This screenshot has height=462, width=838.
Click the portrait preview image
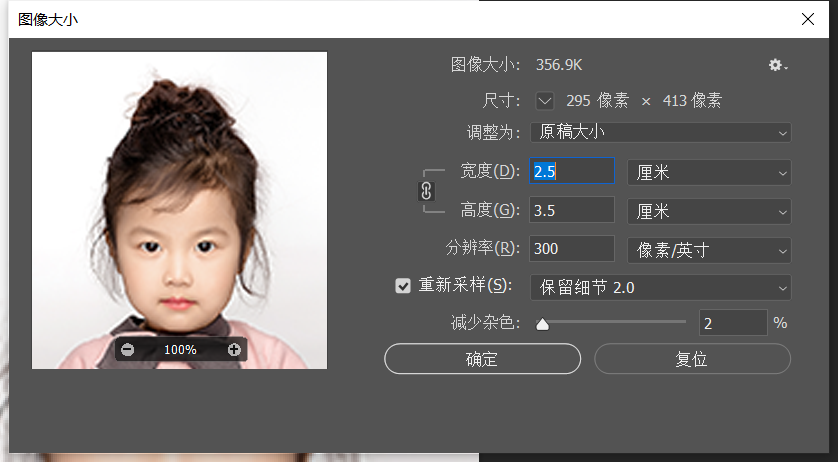click(x=180, y=210)
